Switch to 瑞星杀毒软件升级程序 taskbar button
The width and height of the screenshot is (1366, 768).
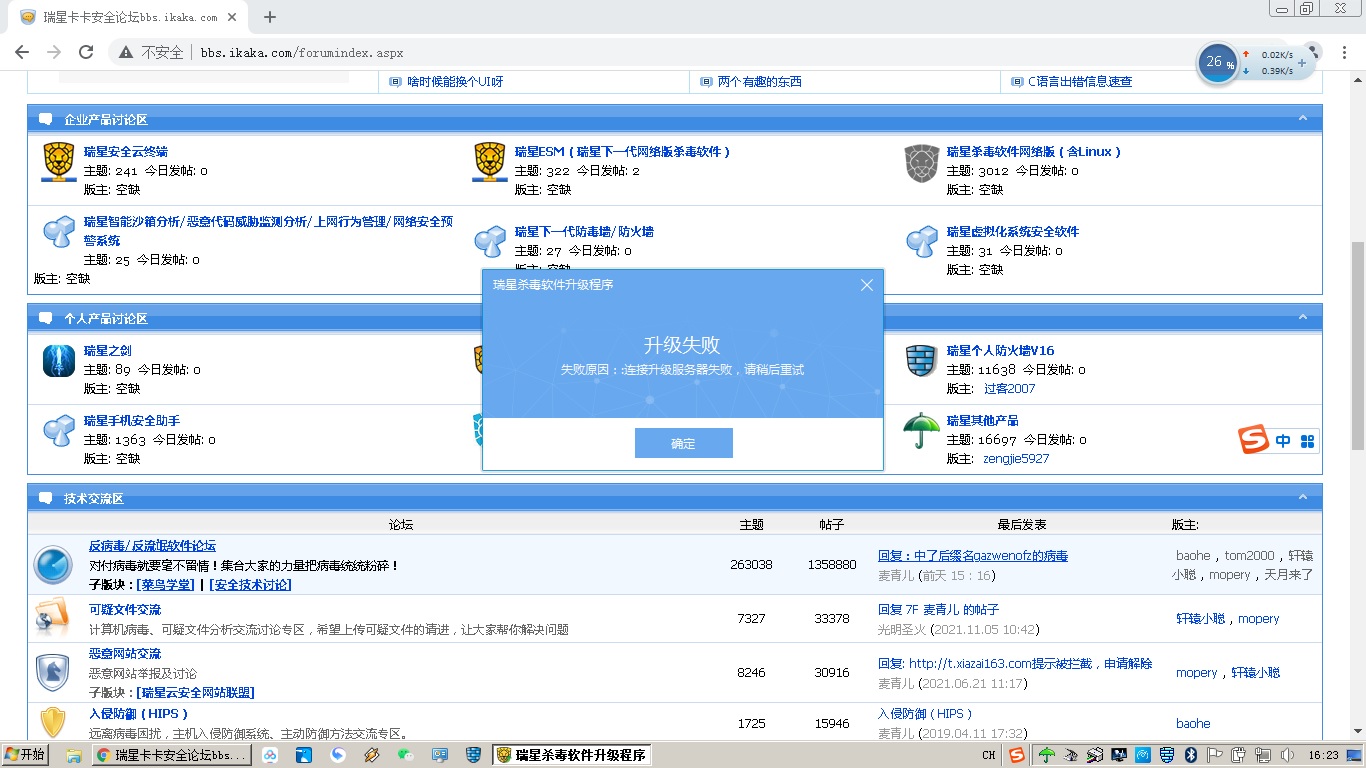tap(572, 755)
